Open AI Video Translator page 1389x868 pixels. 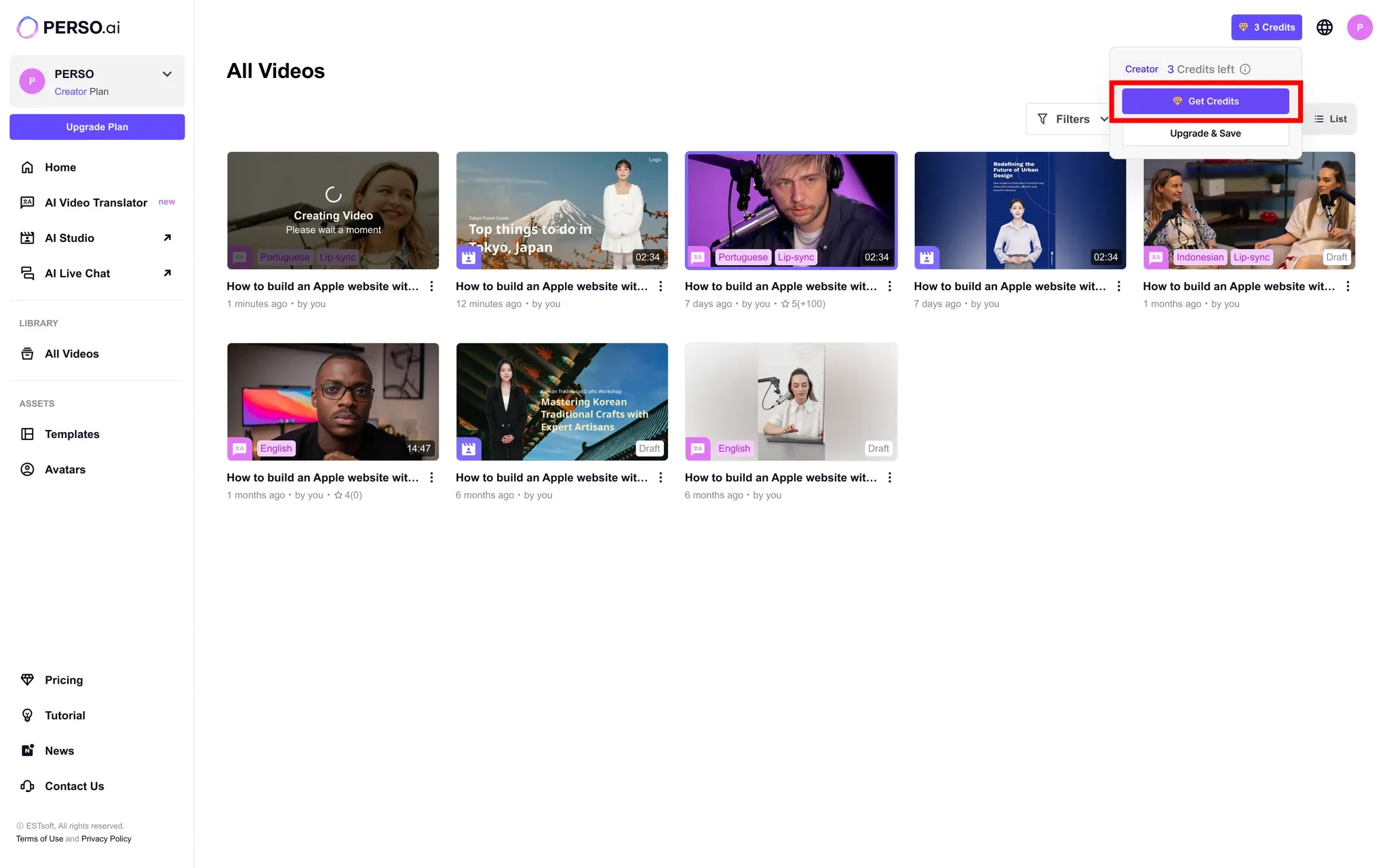pos(97,203)
